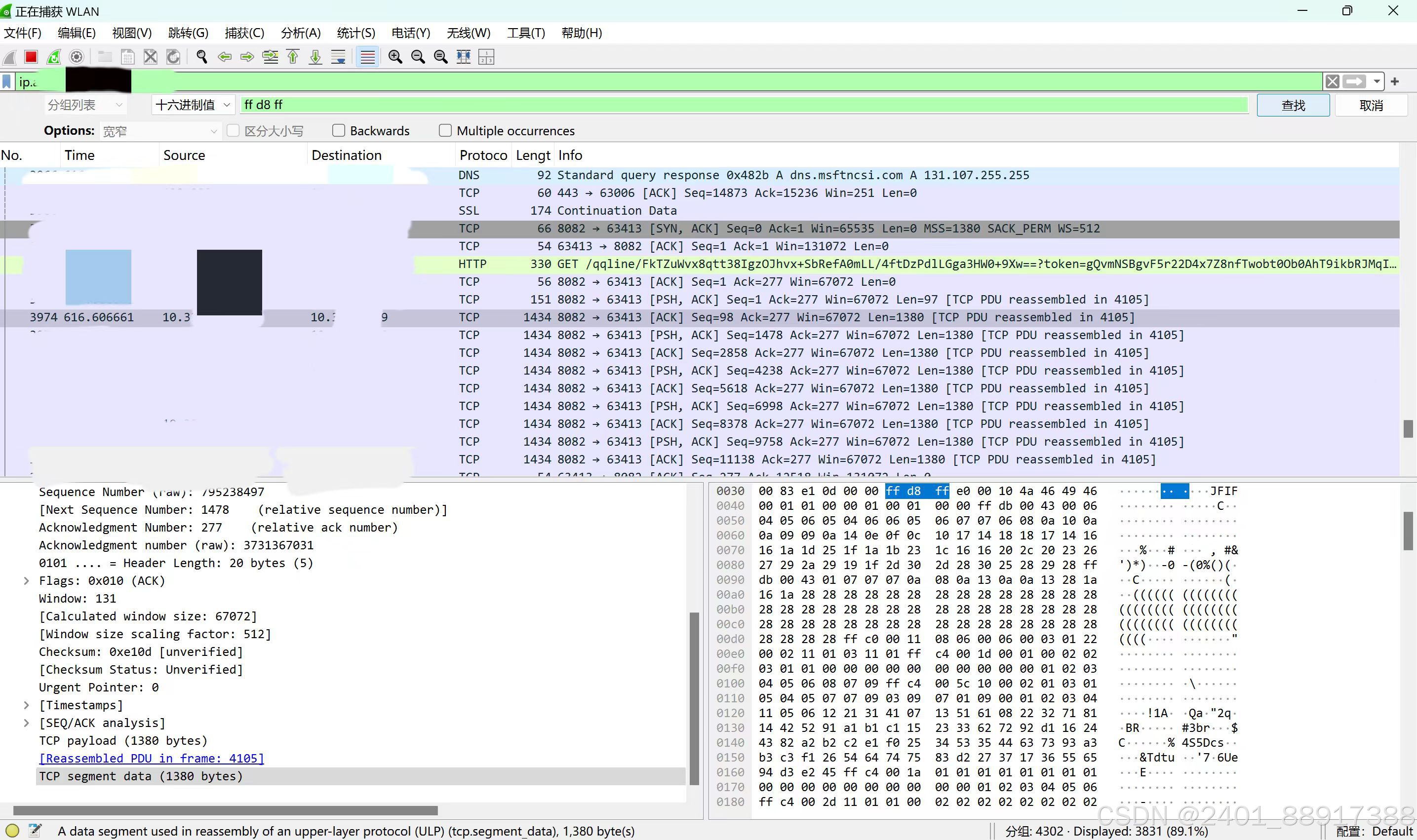This screenshot has width=1417, height=840.
Task: Expand the Flags: 0x010 (ACK) tree item
Action: 26,581
